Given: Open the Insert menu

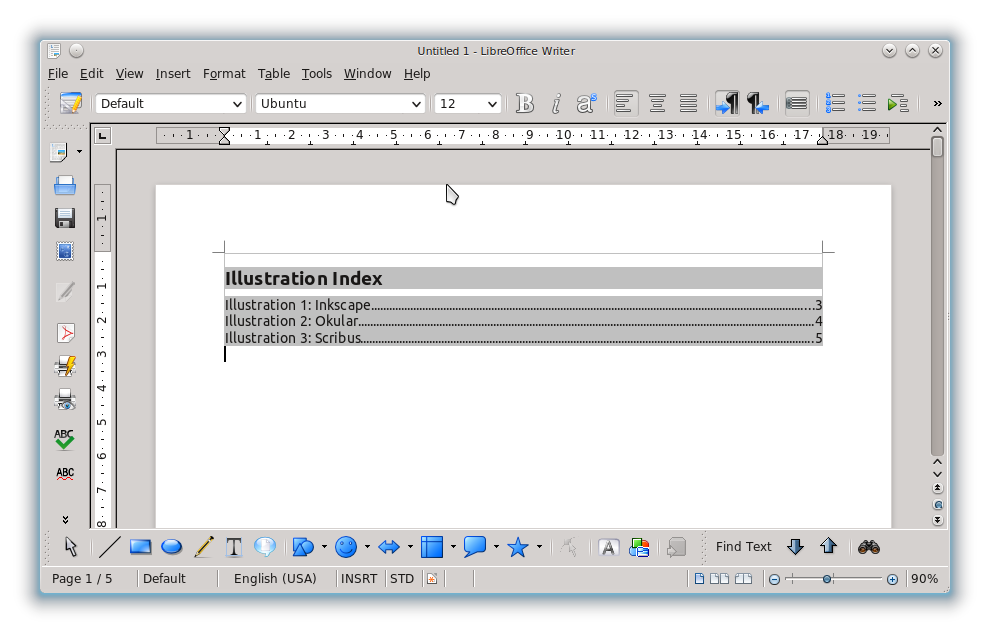Looking at the screenshot, I should [172, 73].
